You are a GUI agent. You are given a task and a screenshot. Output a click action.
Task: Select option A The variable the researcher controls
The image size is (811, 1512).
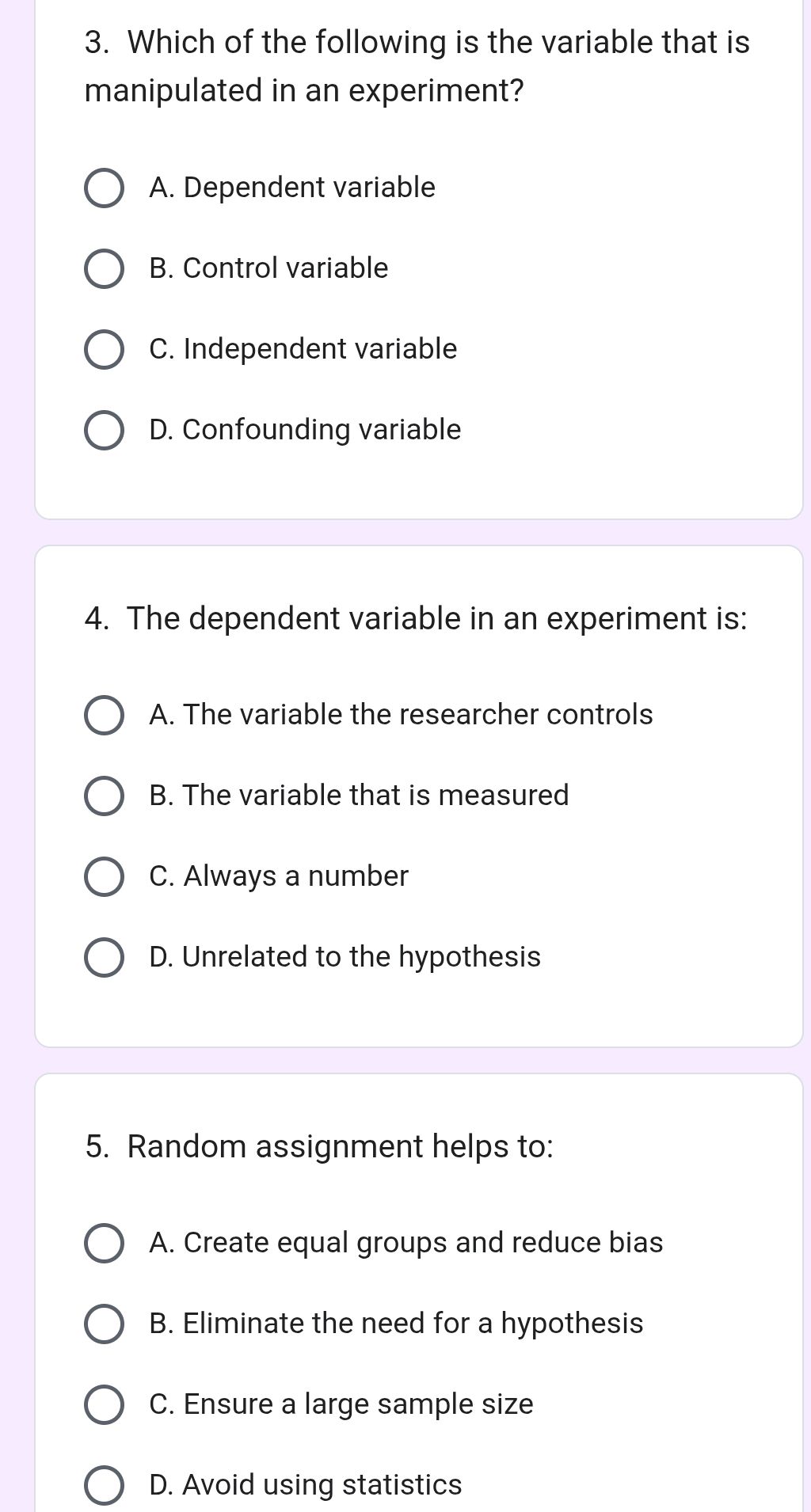[x=103, y=716]
